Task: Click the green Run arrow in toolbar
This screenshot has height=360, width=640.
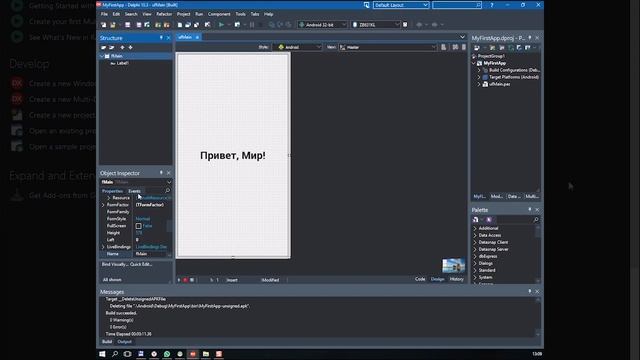Action: click(x=221, y=25)
